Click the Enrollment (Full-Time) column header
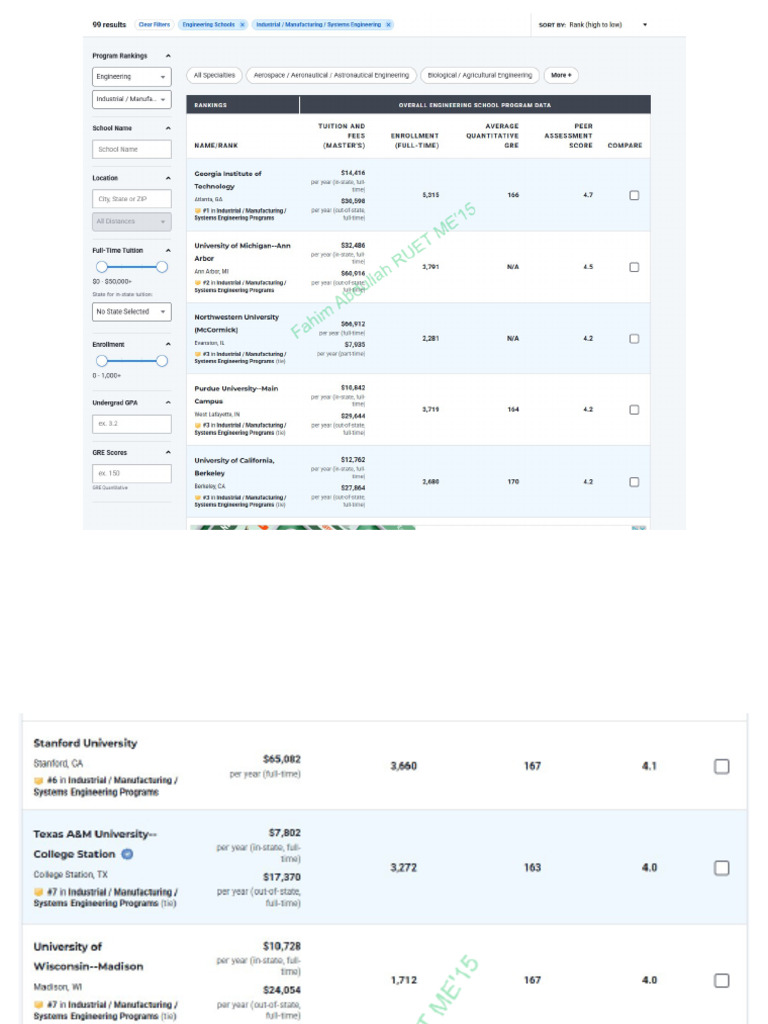Screen dimensions: 768x1024 tap(415, 140)
